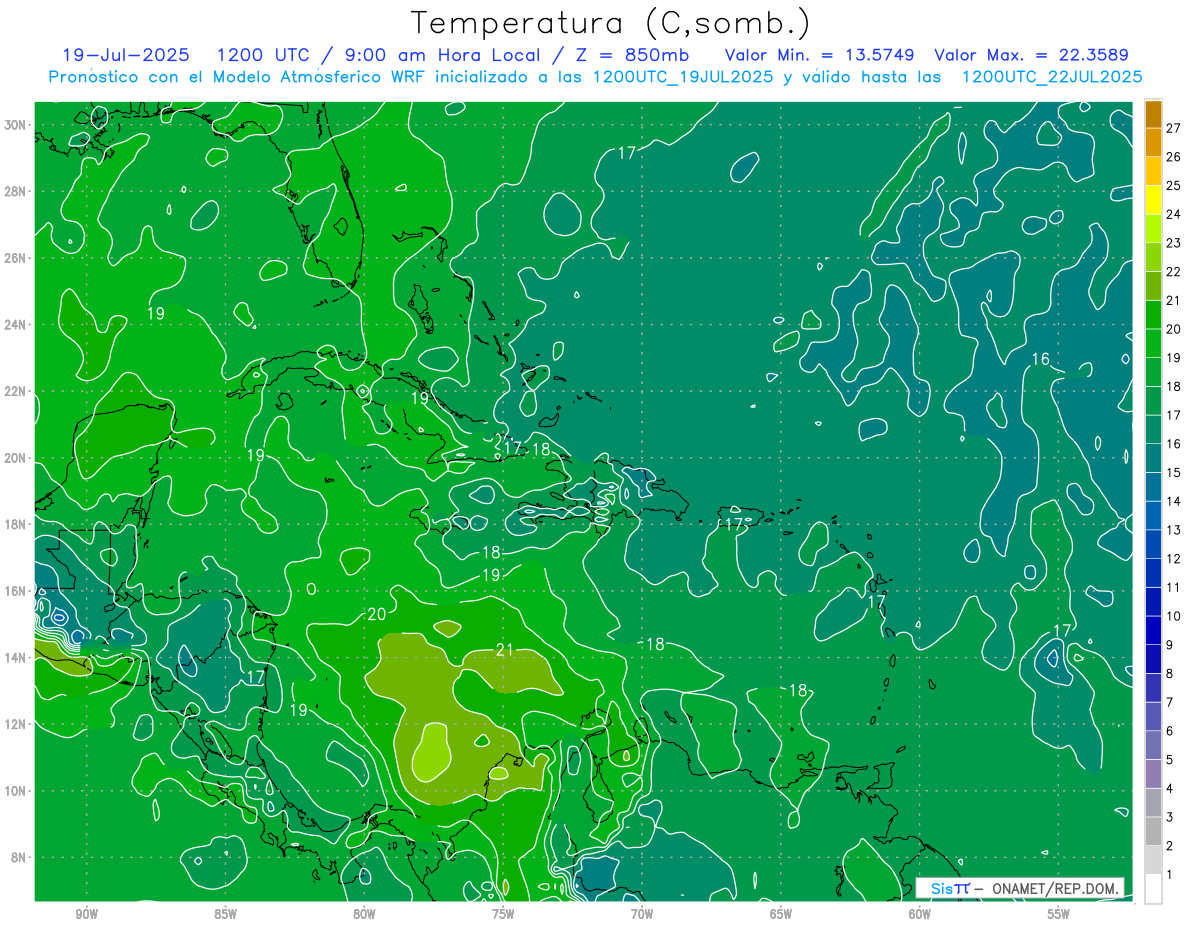Select the "Valor Min. = 13.5749" readout
This screenshot has width=1200, height=927.
[x=819, y=55]
